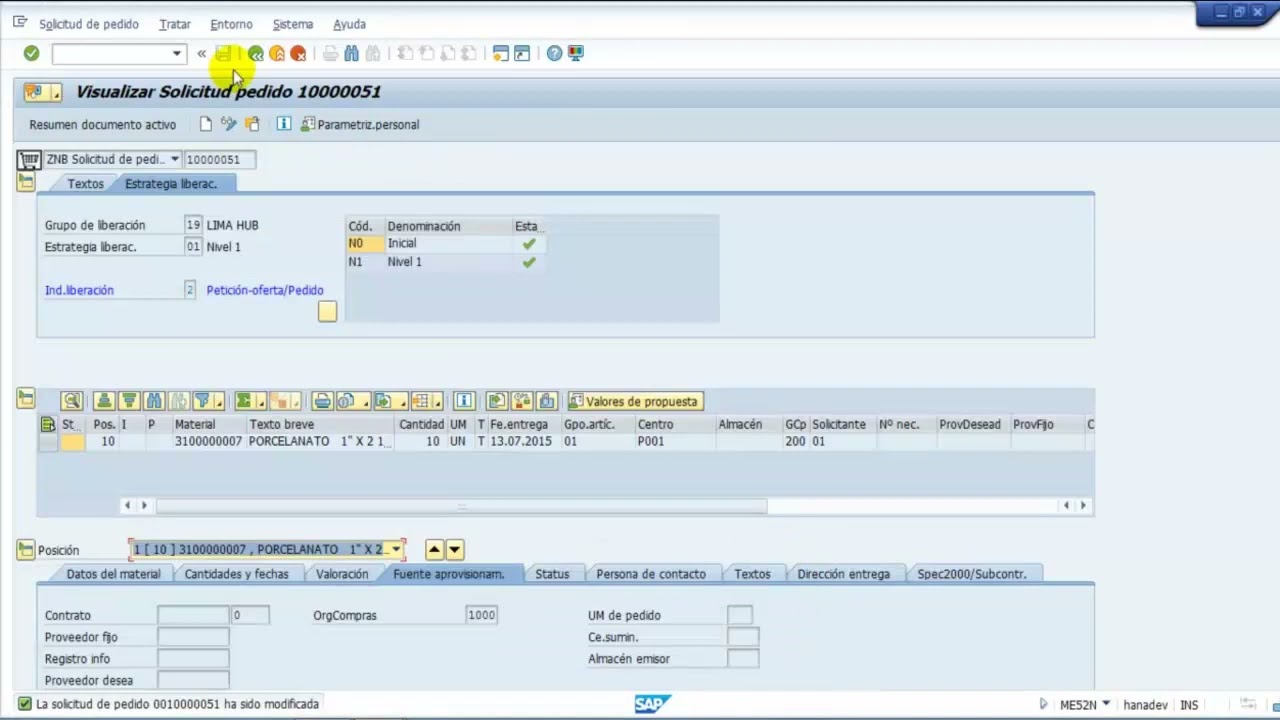Click the Sort descending icon in item toolbar
The width and height of the screenshot is (1280, 720).
pyautogui.click(x=129, y=401)
